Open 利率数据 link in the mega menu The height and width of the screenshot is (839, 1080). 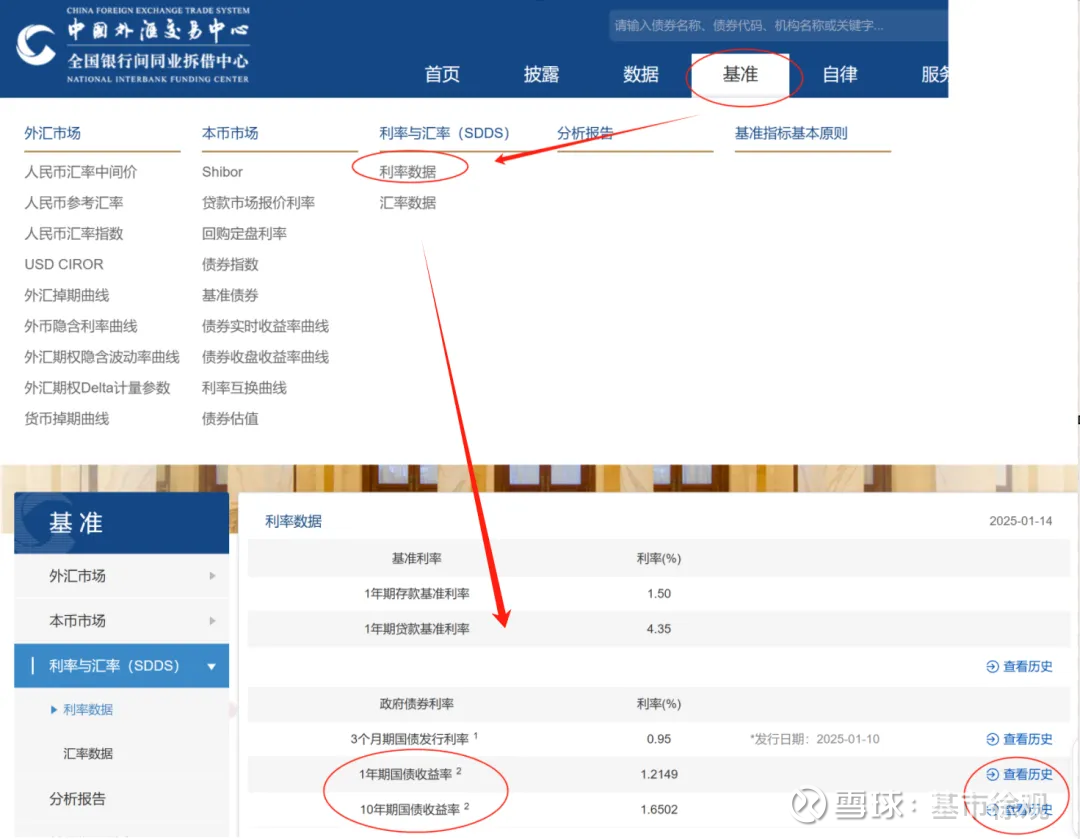[408, 172]
